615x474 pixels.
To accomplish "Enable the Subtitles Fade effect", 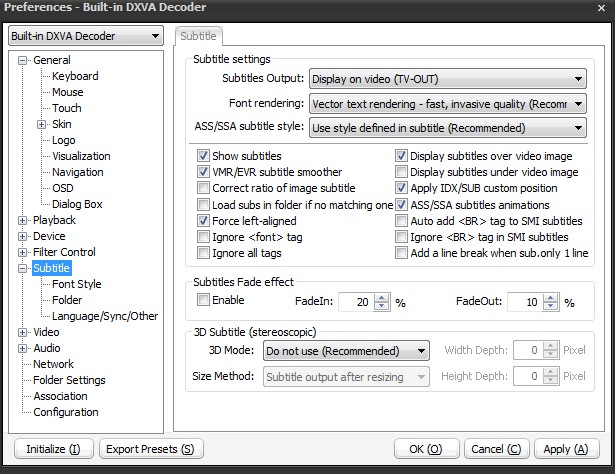I will pos(204,300).
